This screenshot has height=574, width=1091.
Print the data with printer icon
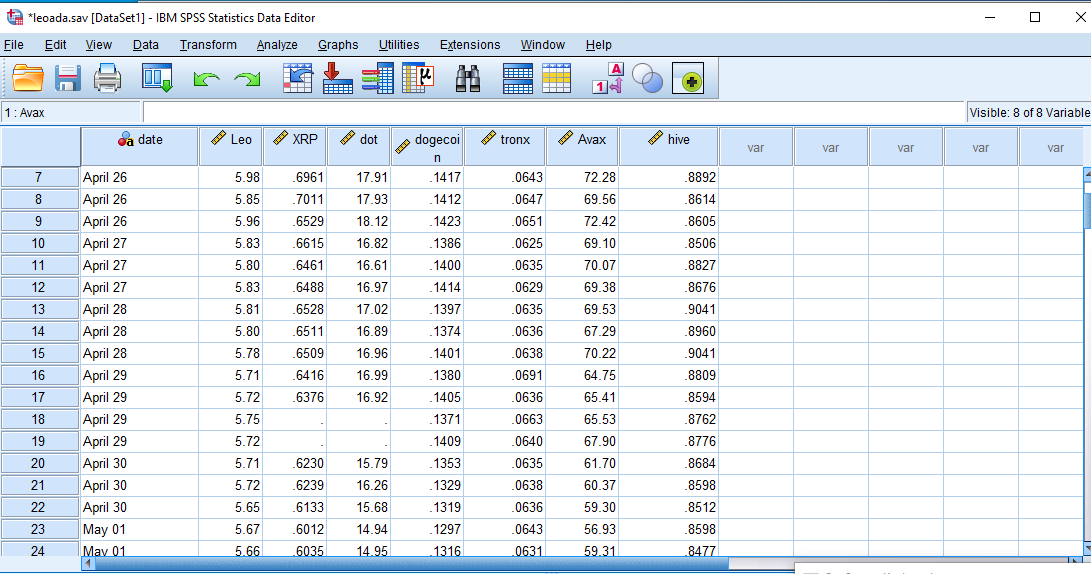[x=107, y=78]
